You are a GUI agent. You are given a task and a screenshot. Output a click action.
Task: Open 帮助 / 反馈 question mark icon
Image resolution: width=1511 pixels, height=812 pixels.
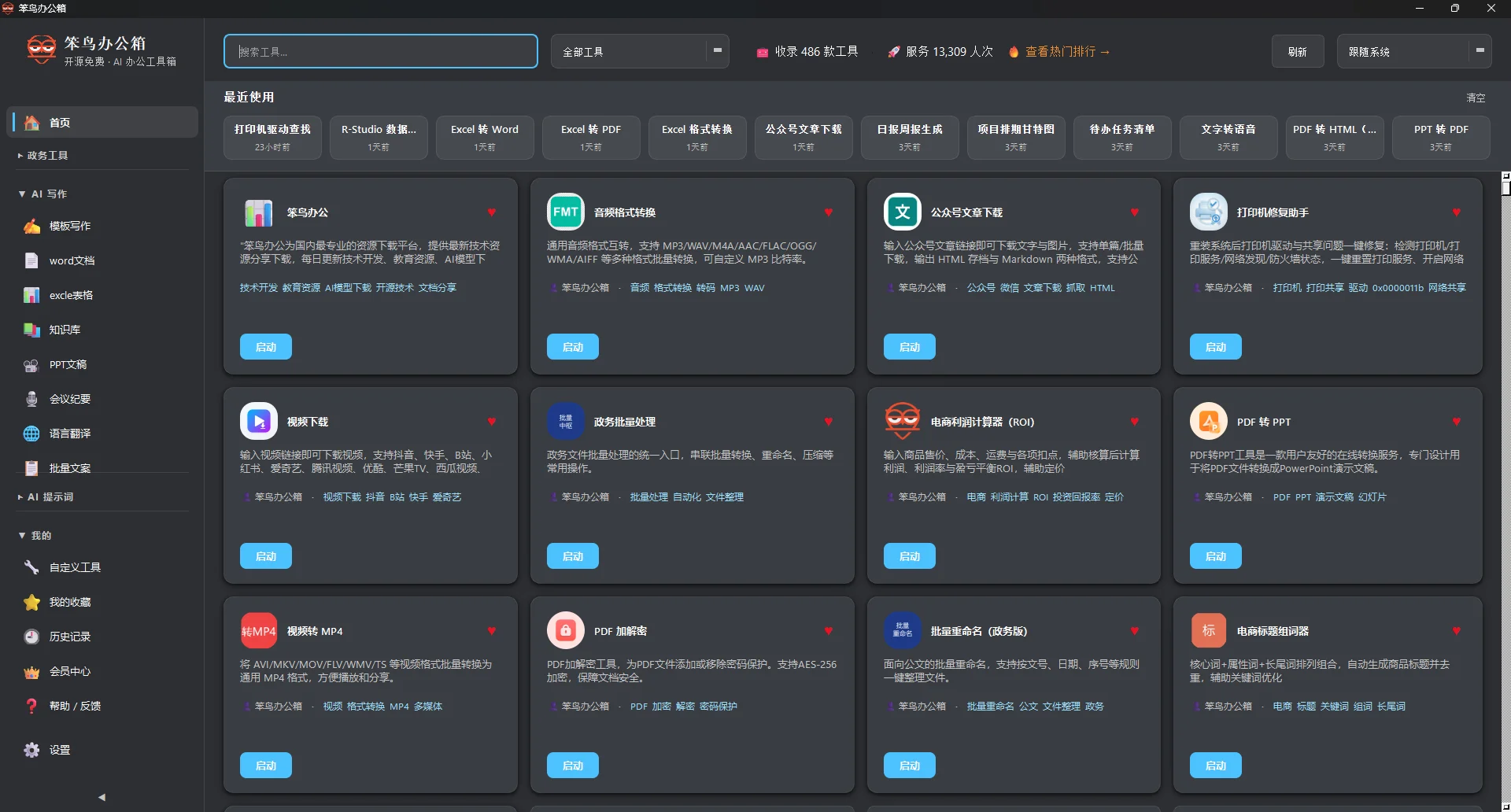click(31, 707)
